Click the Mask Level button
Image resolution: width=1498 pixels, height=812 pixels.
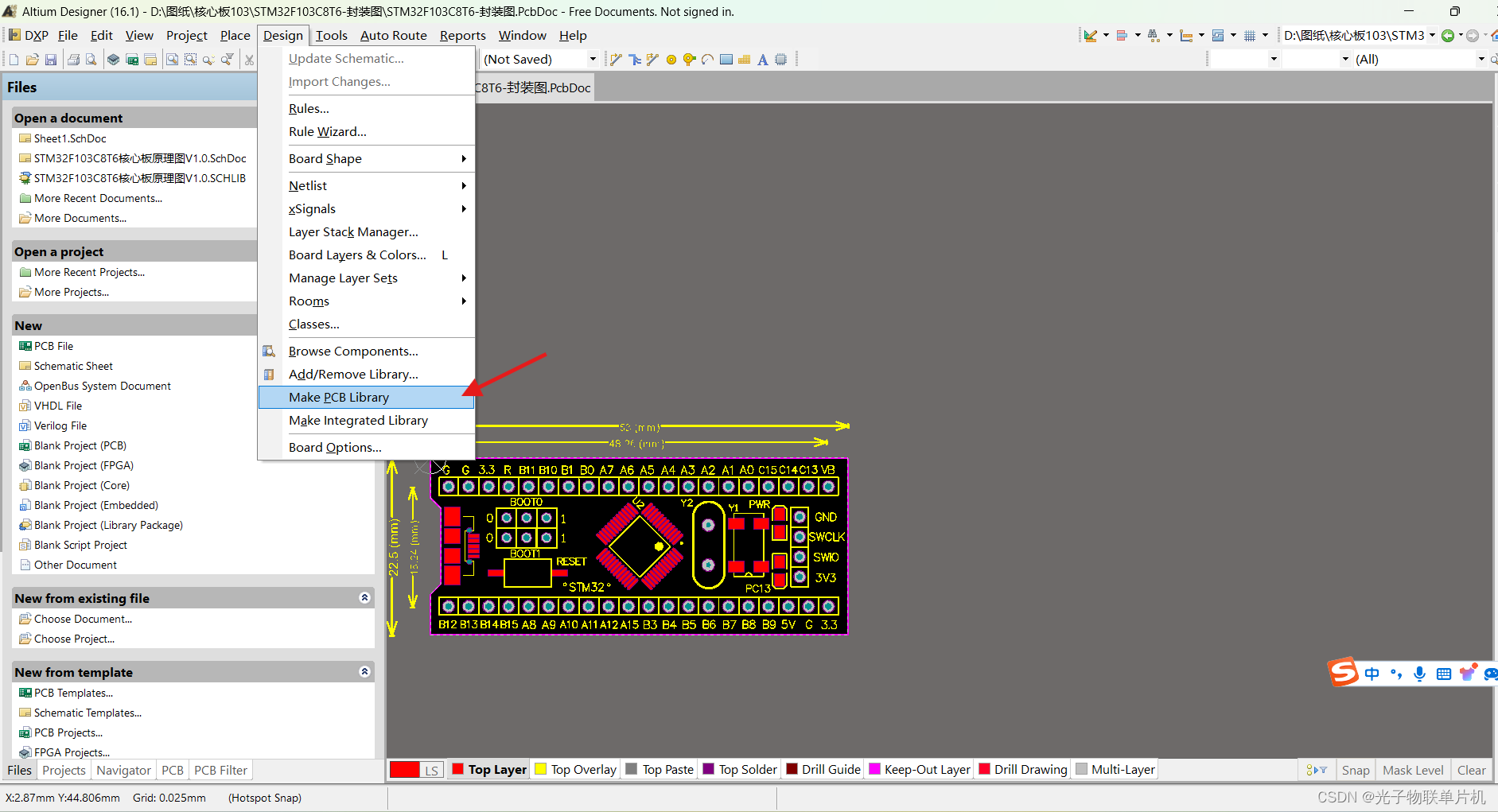pos(1413,771)
